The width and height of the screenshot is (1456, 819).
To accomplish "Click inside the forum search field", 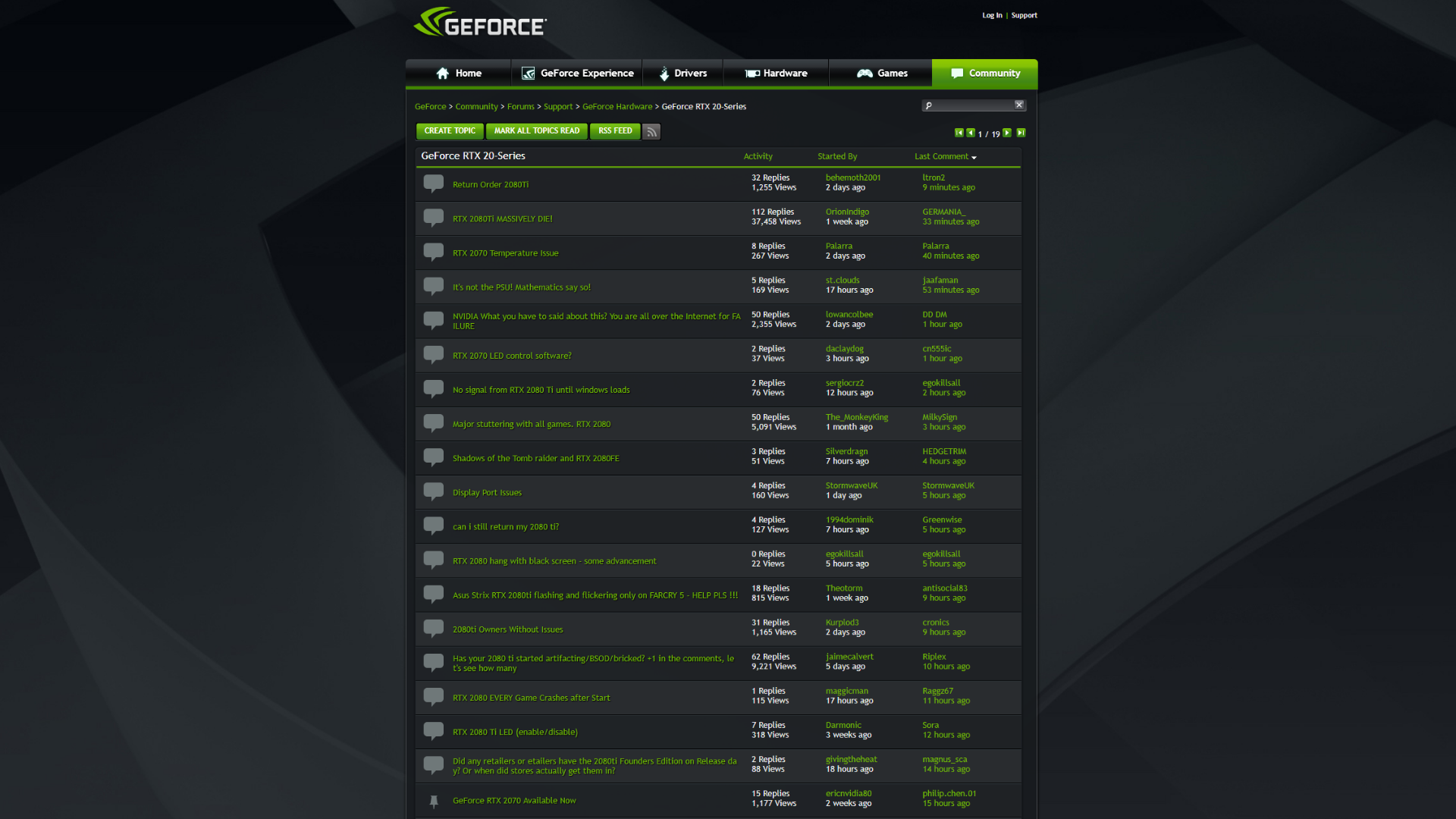I will [x=974, y=105].
